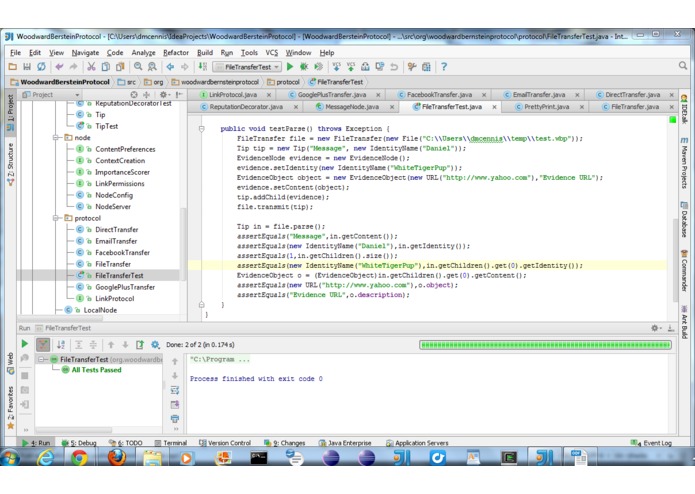The image size is (695, 494).
Task: Click woodwardbernsteinprotocol breadcrumb in navigation bar
Action: (215, 82)
